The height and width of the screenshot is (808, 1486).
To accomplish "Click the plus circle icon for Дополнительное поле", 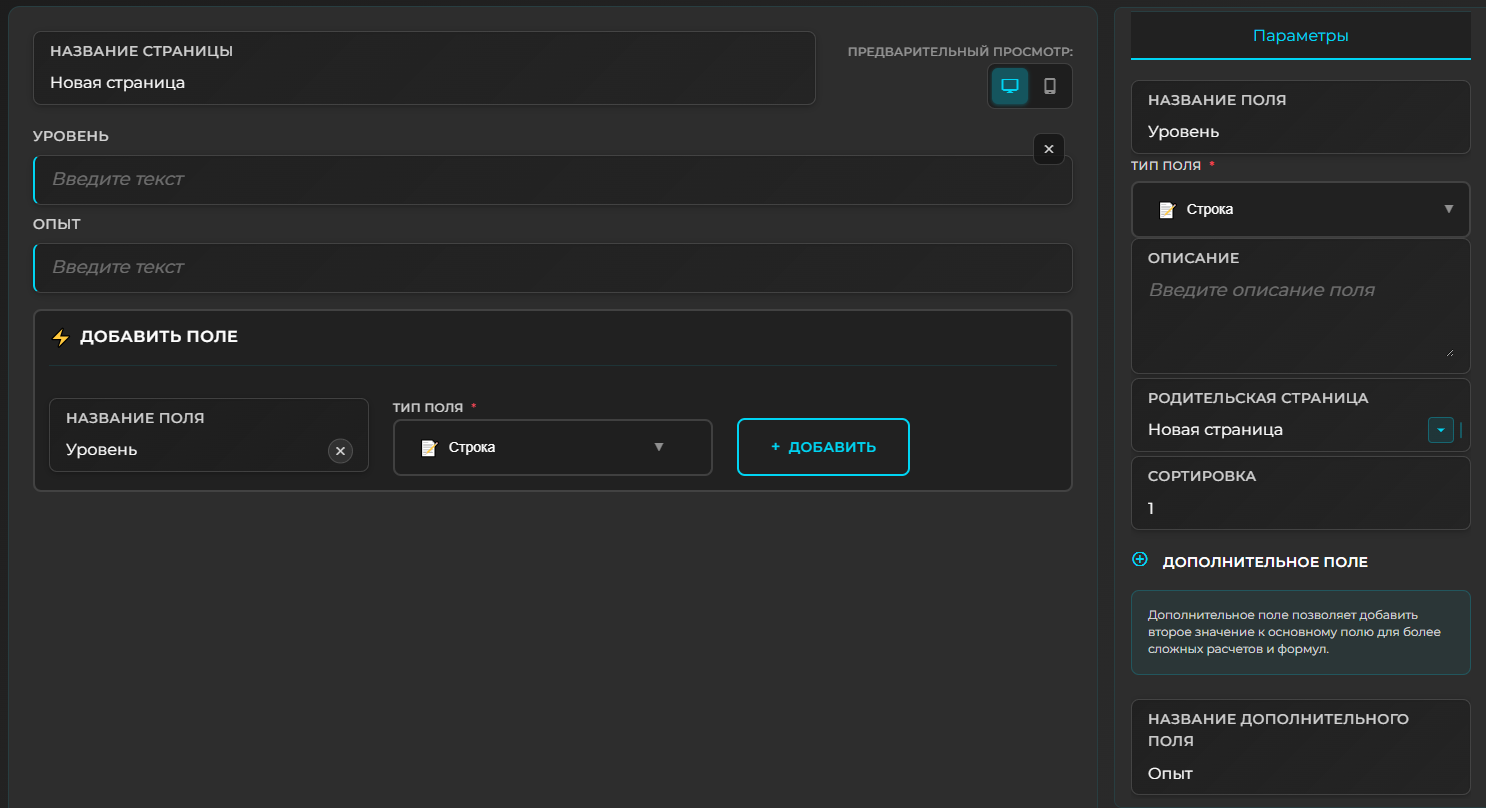I will pyautogui.click(x=1140, y=560).
